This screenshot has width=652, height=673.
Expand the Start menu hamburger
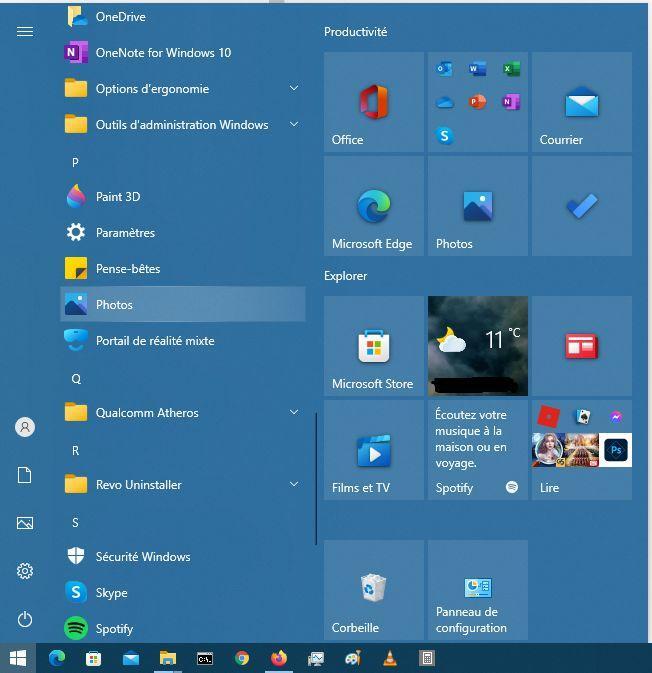(25, 31)
